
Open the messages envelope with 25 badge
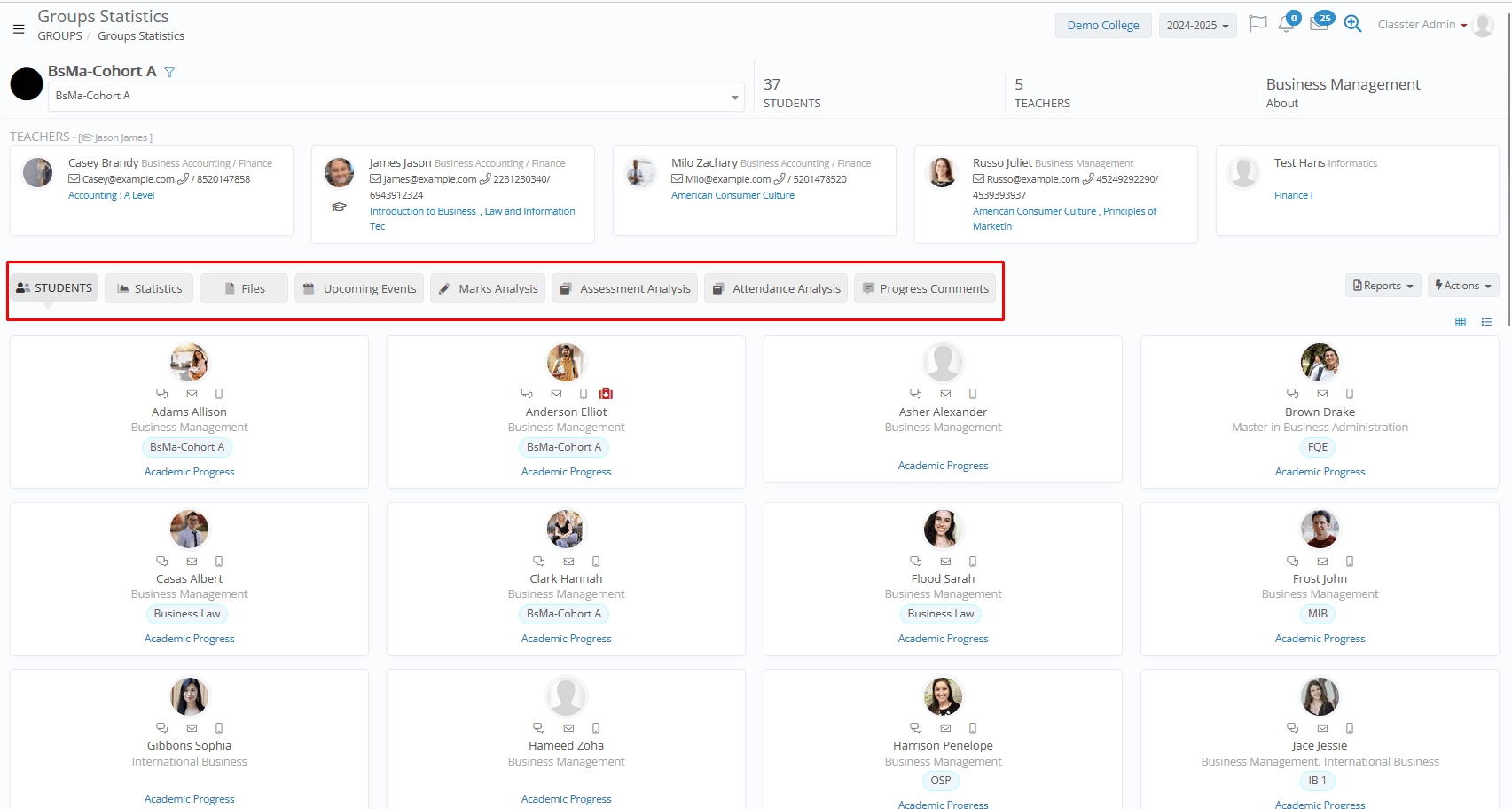tap(1319, 24)
